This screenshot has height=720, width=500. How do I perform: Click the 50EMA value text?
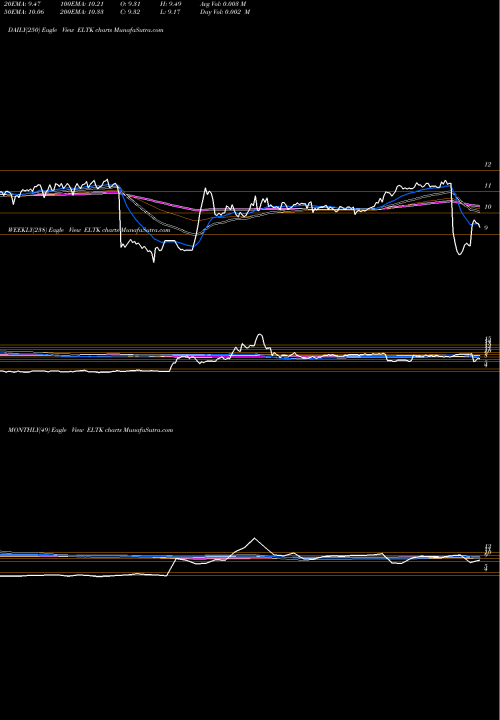[23, 12]
